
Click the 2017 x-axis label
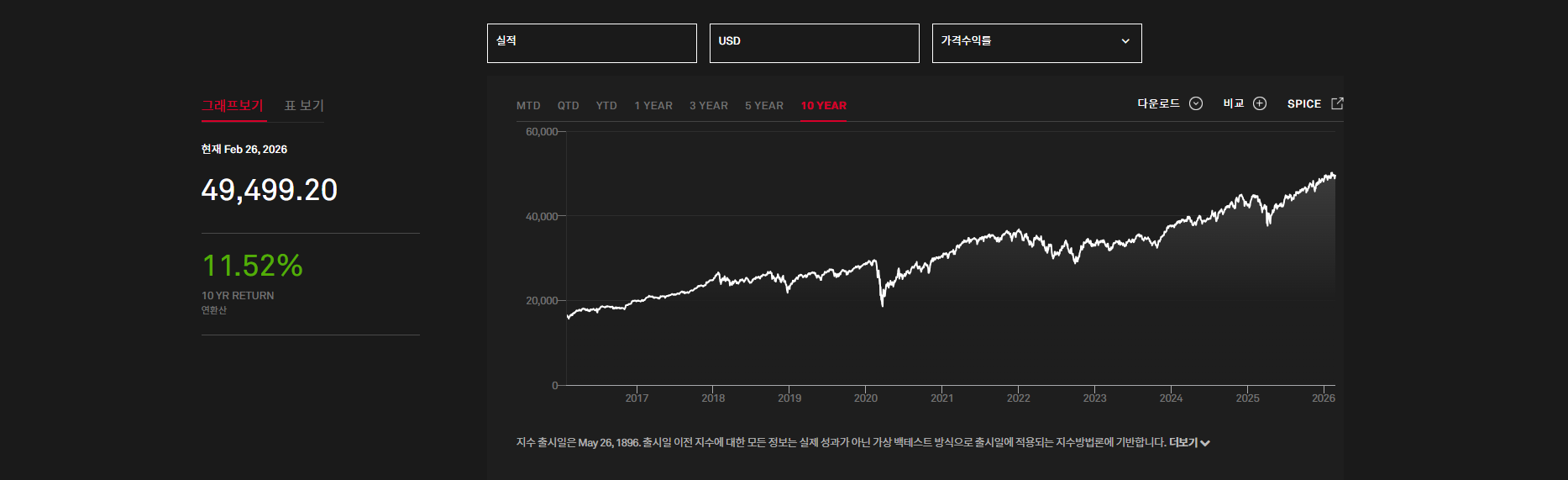(x=637, y=398)
